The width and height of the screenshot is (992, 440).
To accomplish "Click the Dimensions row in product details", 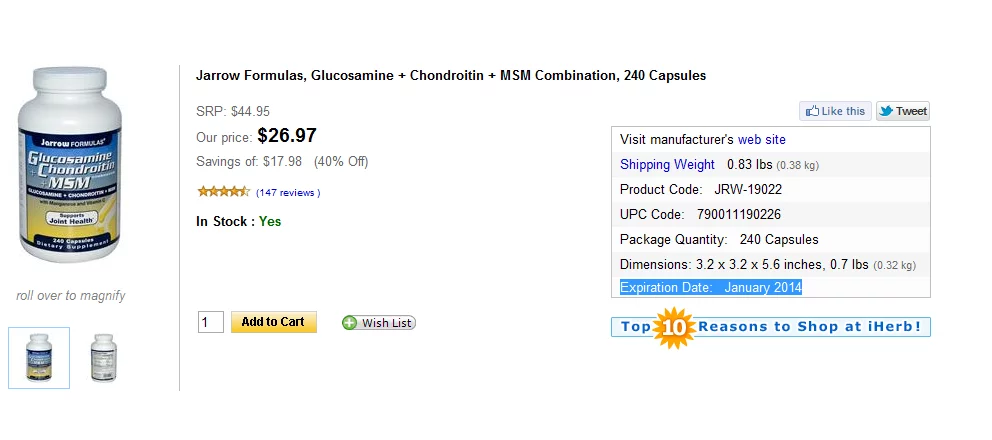I will pos(767,265).
